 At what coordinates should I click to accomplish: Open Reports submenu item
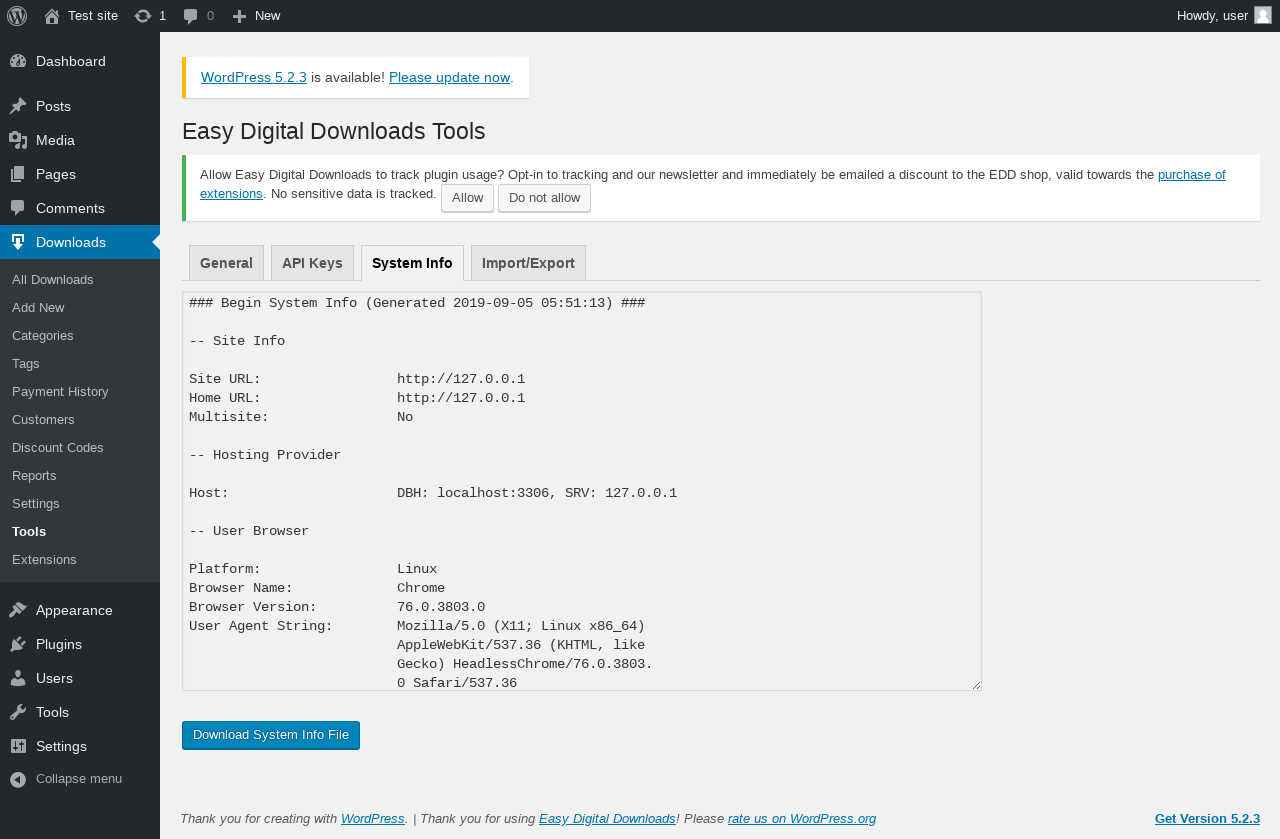pos(34,475)
